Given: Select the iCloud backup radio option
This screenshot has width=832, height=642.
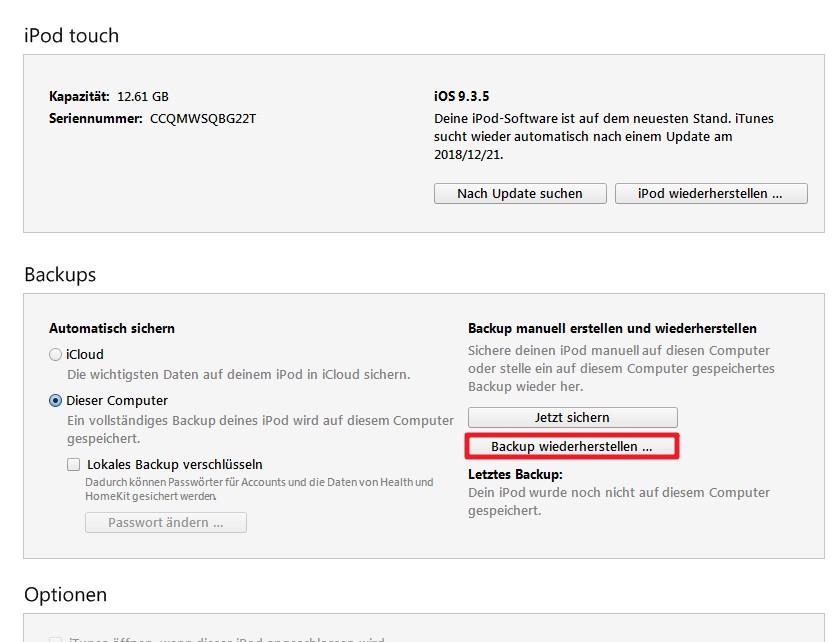Looking at the screenshot, I should coord(55,354).
